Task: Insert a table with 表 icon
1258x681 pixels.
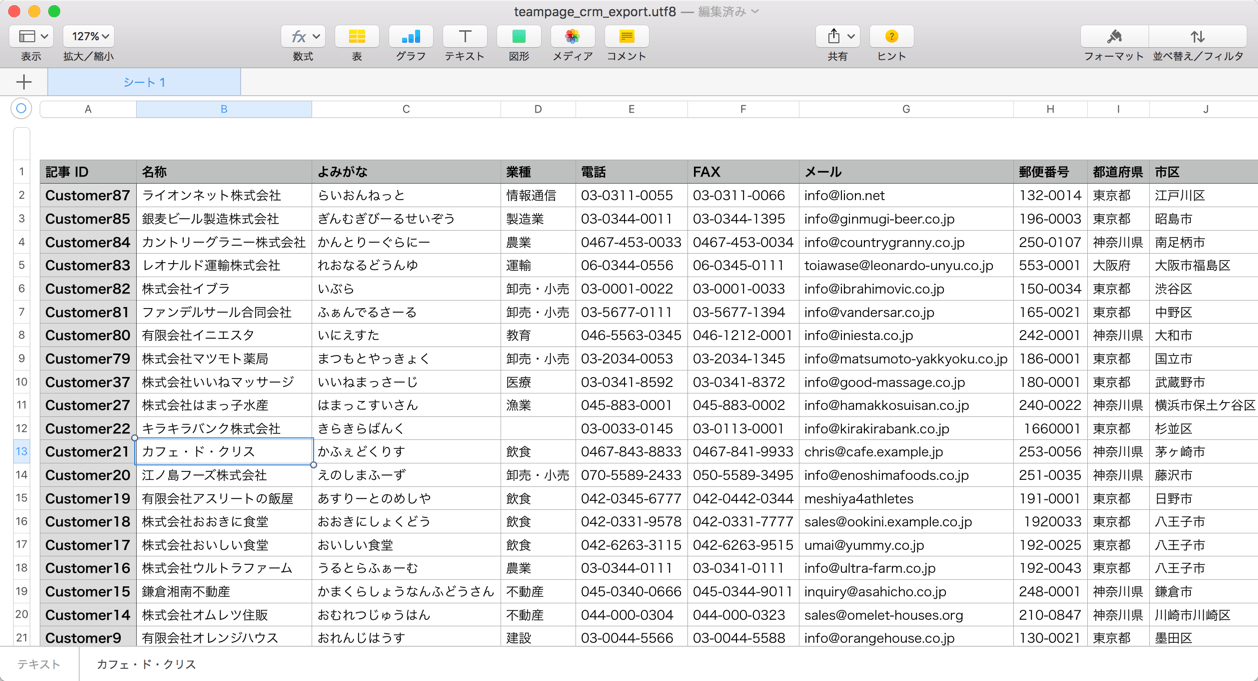Action: [x=357, y=37]
